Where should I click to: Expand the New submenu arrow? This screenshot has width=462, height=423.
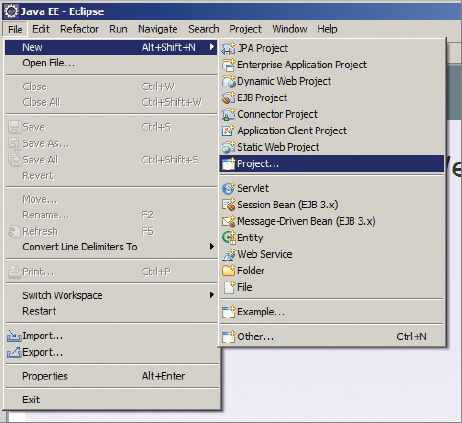[211, 47]
